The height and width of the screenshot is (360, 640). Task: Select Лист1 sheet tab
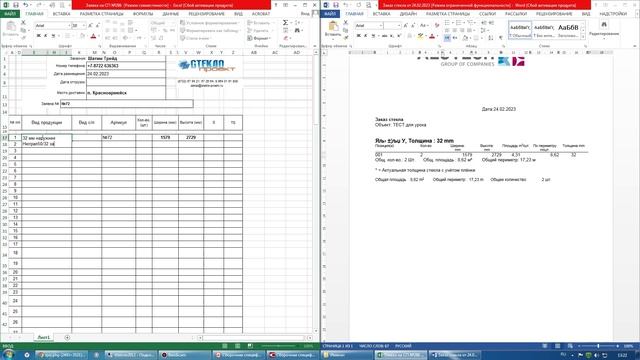(44, 338)
